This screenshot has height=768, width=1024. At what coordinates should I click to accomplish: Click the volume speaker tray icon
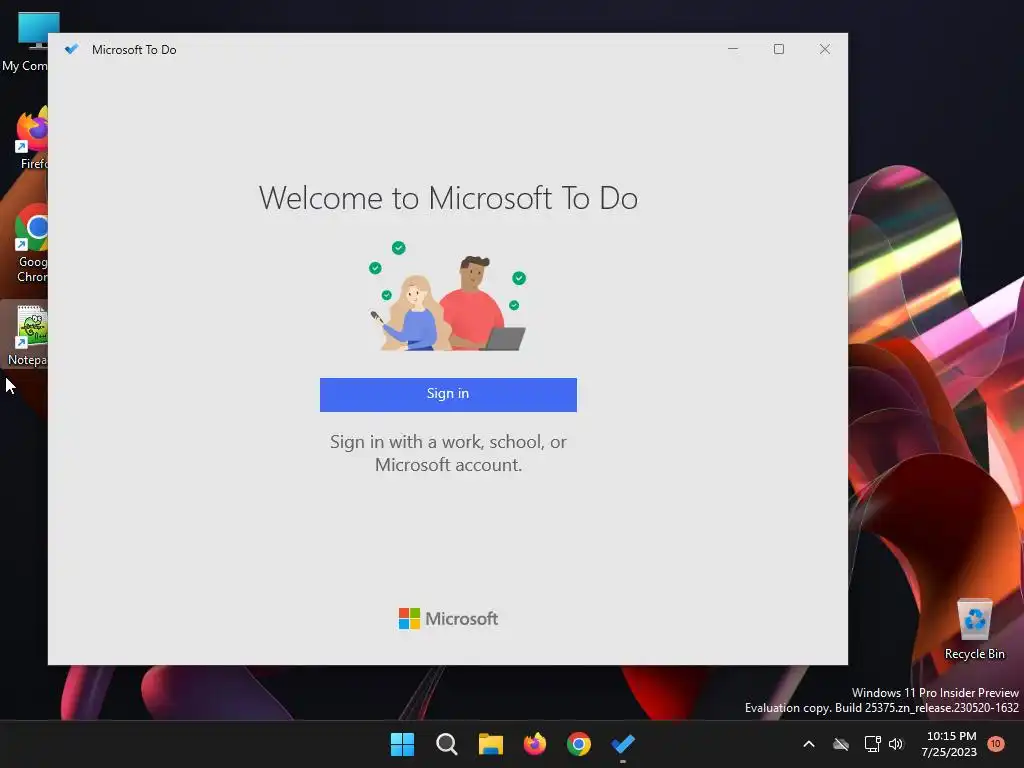click(x=896, y=744)
